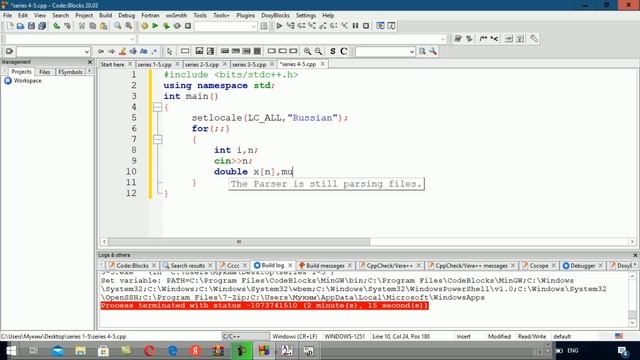This screenshot has width=640, height=360.
Task: Open the Plugins menu
Action: 245,15
